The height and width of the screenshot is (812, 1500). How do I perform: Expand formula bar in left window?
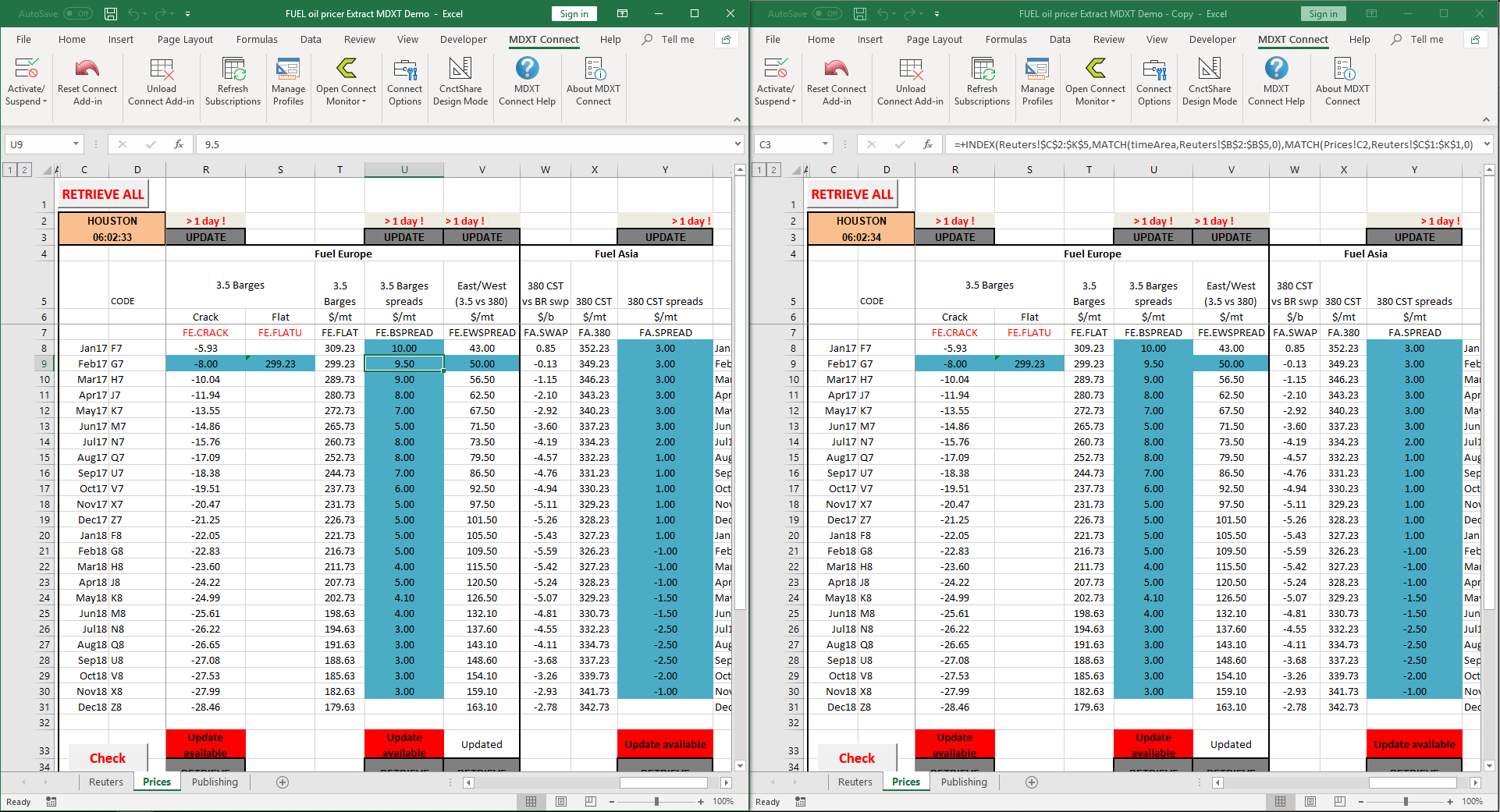[x=738, y=144]
